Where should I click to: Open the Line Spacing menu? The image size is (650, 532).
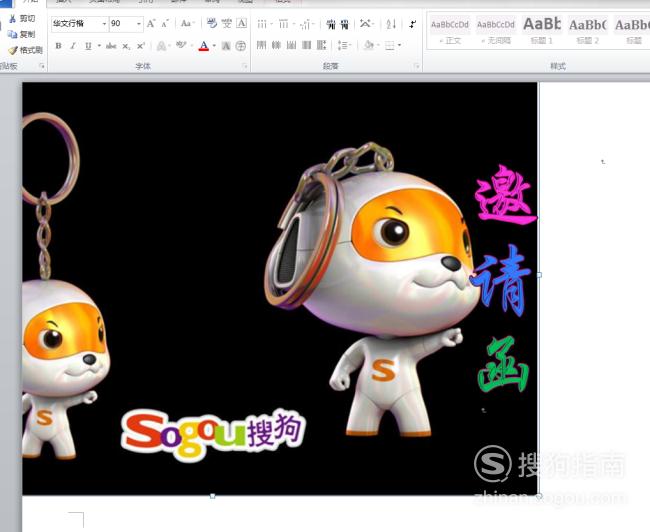tap(344, 45)
